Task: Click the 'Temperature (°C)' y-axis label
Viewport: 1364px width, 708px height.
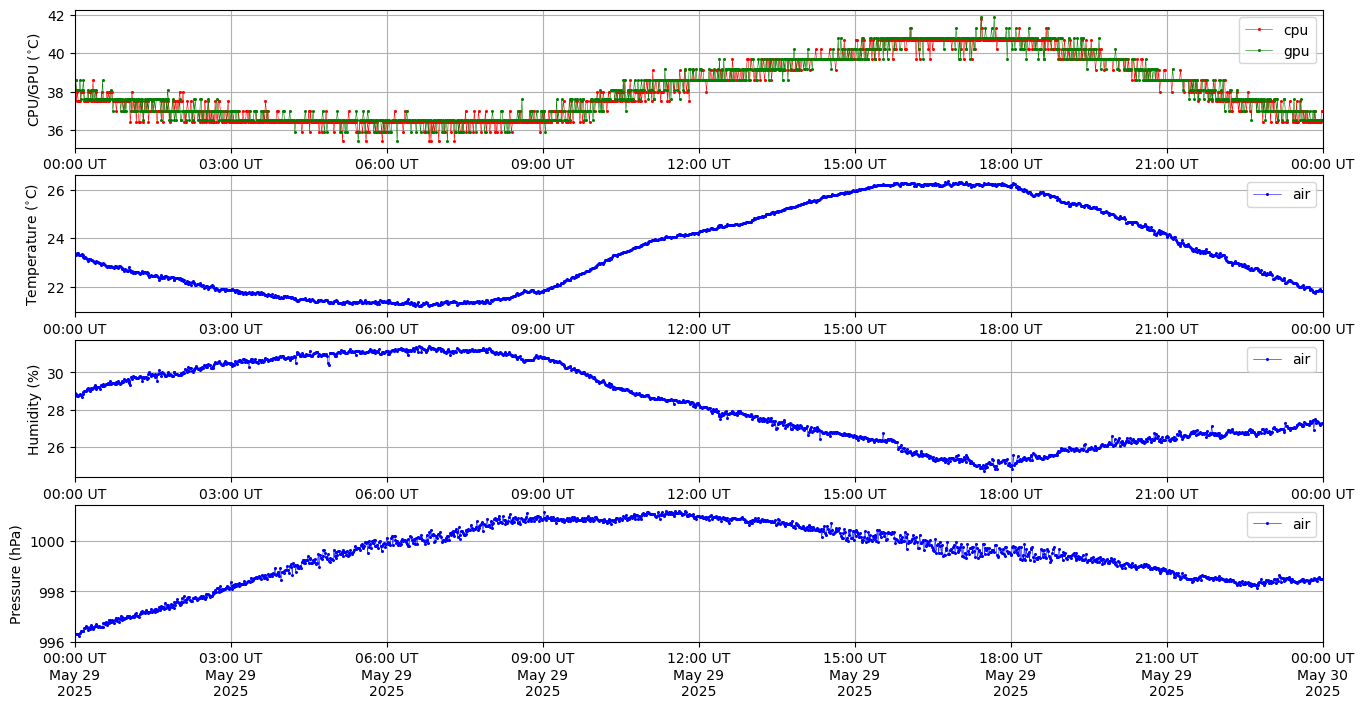Action: (x=34, y=244)
